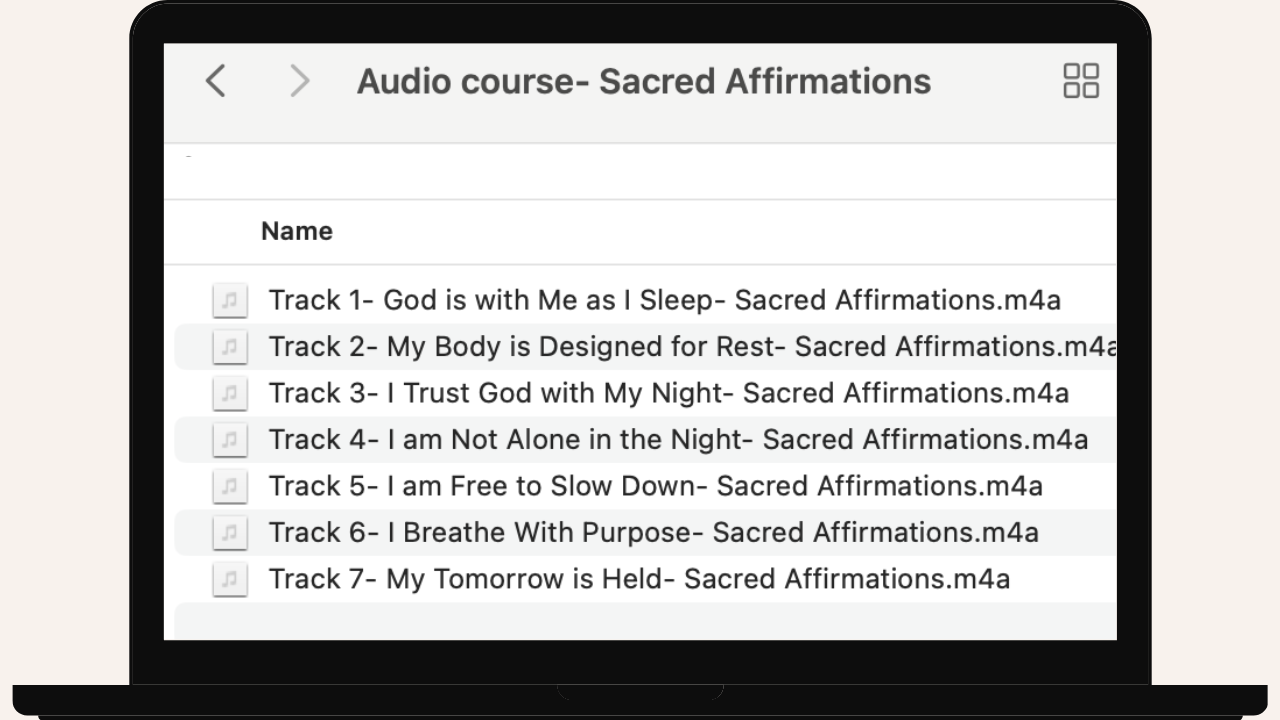Select Track 4 I am Not Alone in the Night
This screenshot has width=1280, height=720.
(678, 440)
